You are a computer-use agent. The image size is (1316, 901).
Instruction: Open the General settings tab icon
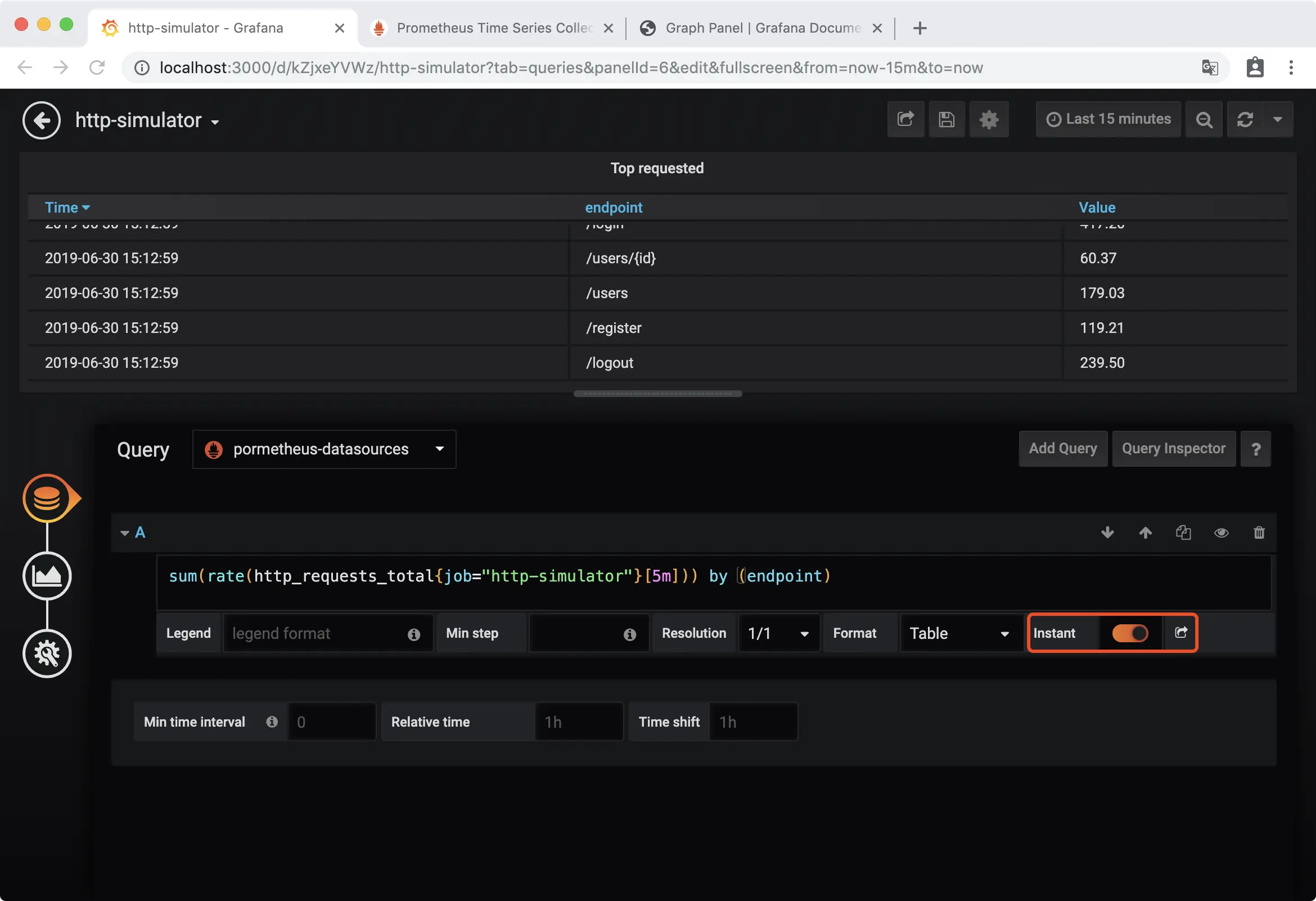(47, 653)
